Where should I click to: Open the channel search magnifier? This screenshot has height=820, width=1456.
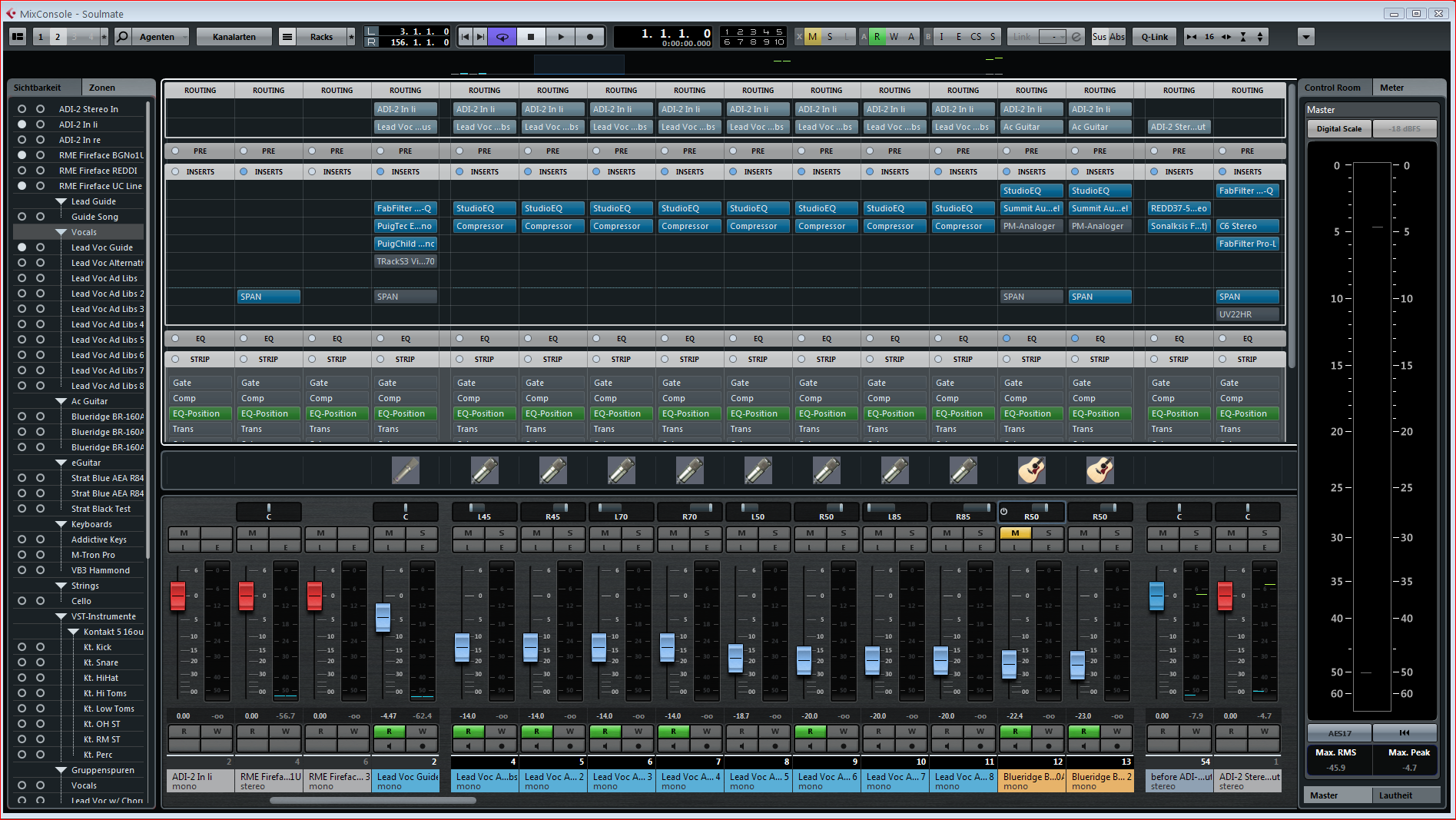point(122,37)
